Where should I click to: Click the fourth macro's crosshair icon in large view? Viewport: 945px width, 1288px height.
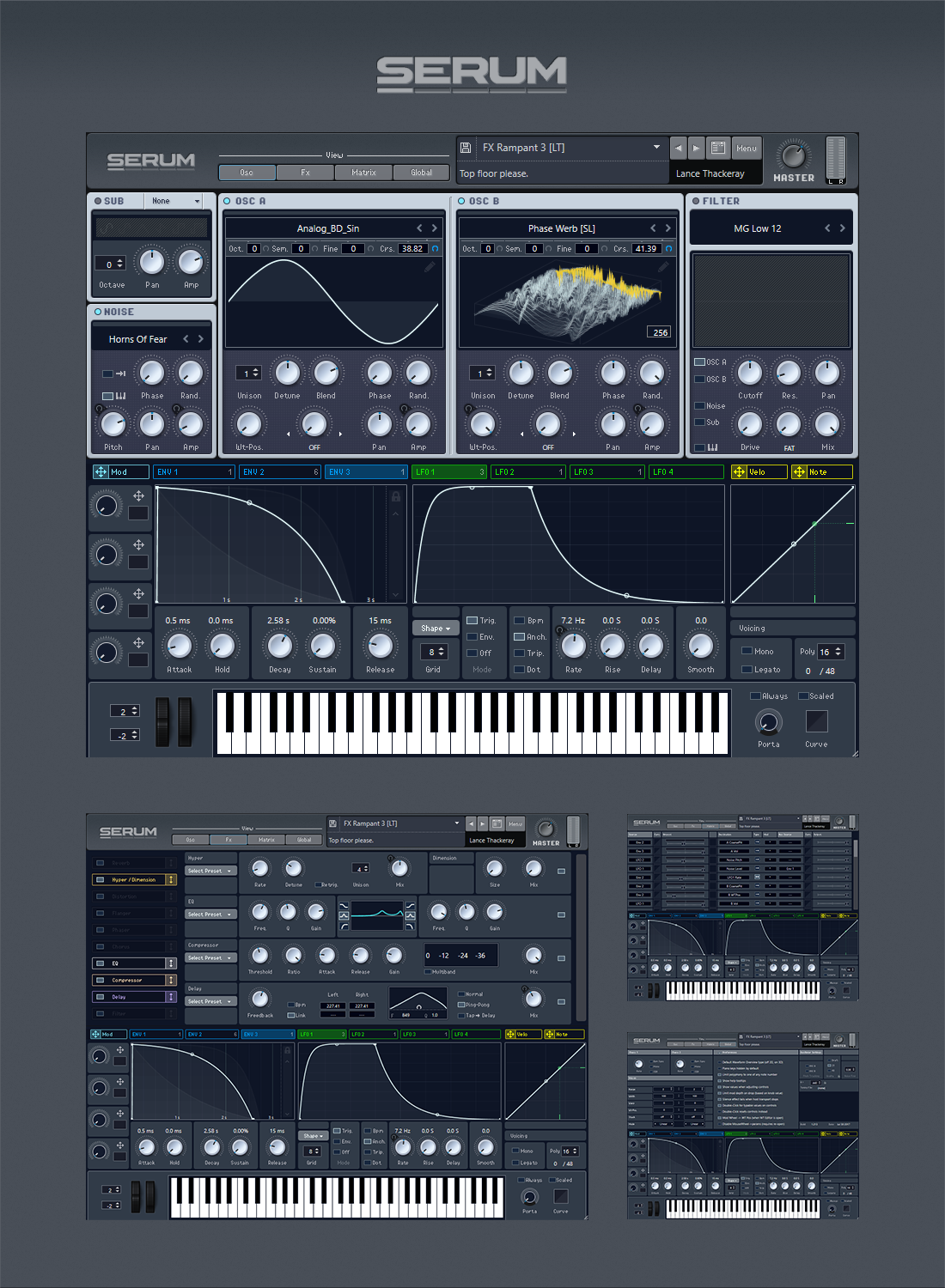138,642
